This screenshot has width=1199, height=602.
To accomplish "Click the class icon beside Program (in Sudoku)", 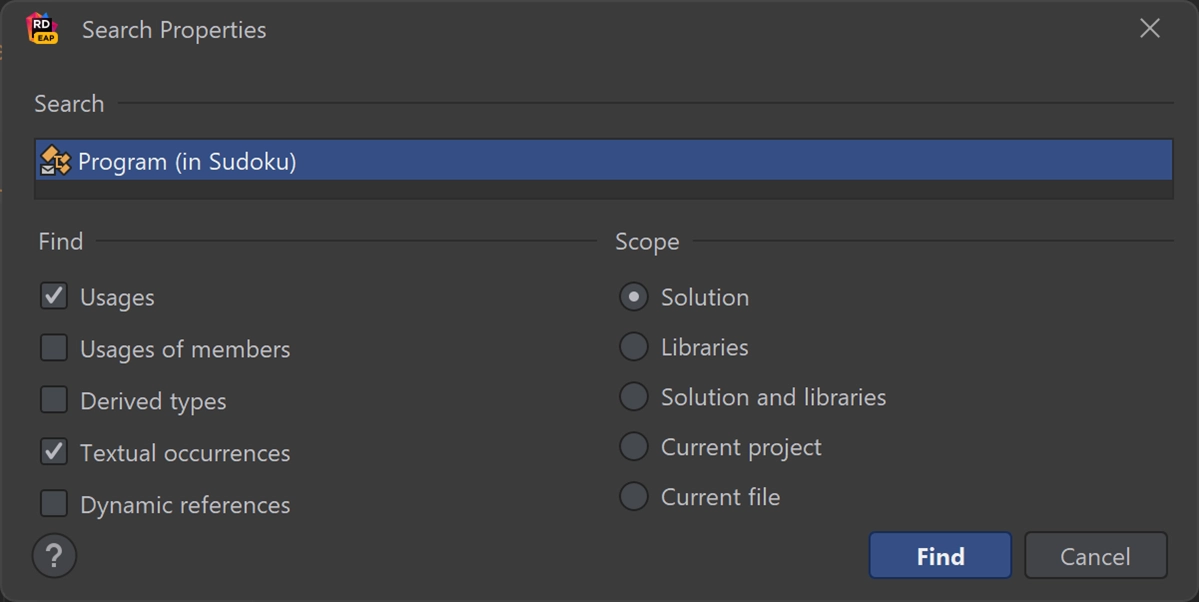I will [55, 161].
